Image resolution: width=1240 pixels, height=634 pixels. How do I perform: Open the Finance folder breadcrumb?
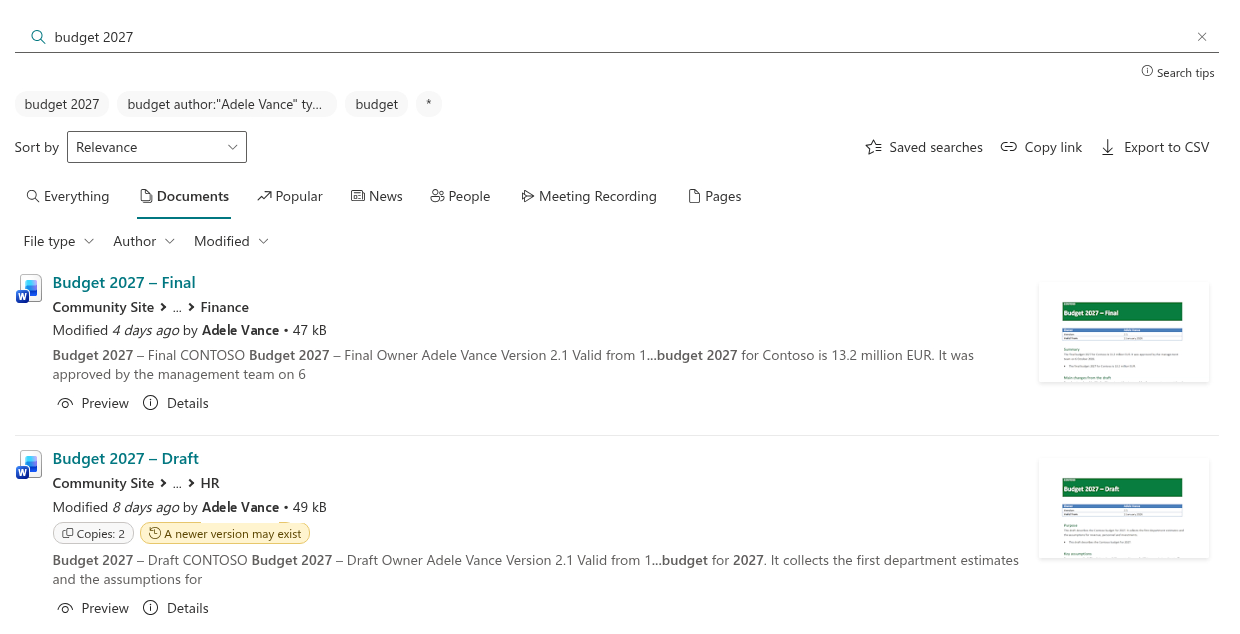coord(224,307)
